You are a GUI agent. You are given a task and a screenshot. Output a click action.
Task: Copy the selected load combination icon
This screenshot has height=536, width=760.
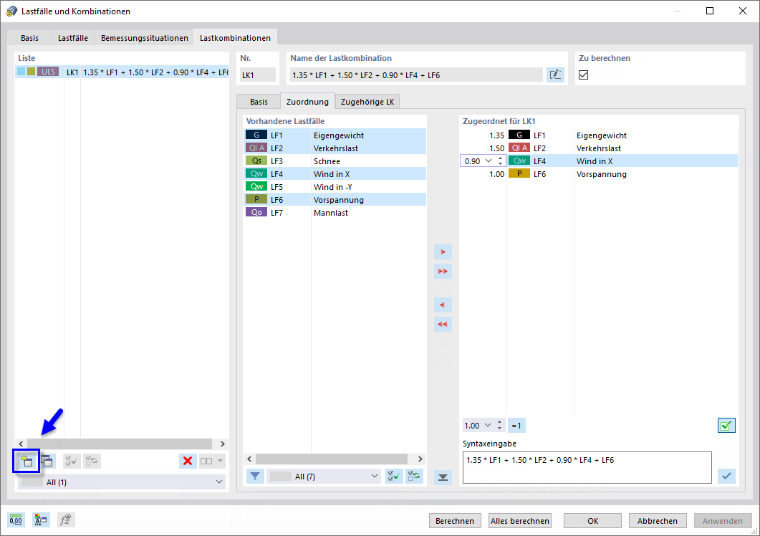click(x=47, y=461)
